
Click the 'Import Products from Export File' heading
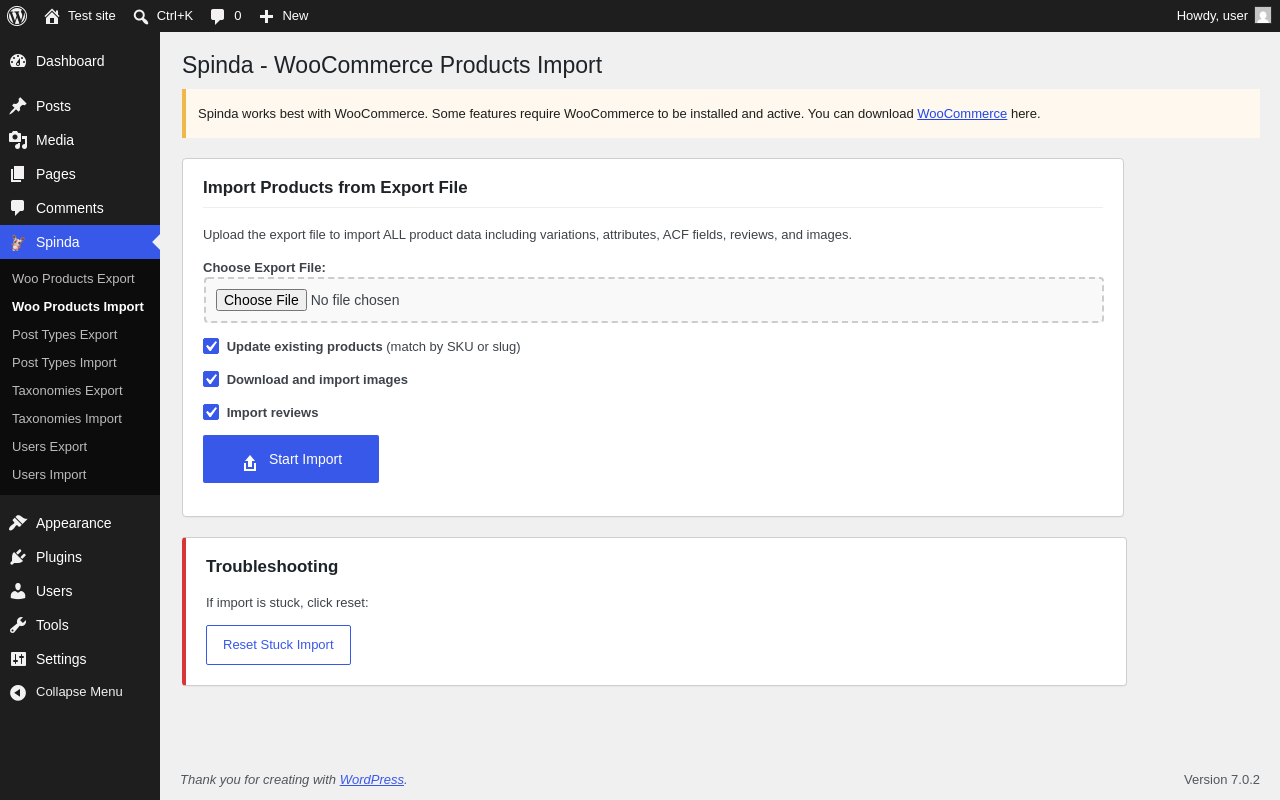click(x=335, y=187)
